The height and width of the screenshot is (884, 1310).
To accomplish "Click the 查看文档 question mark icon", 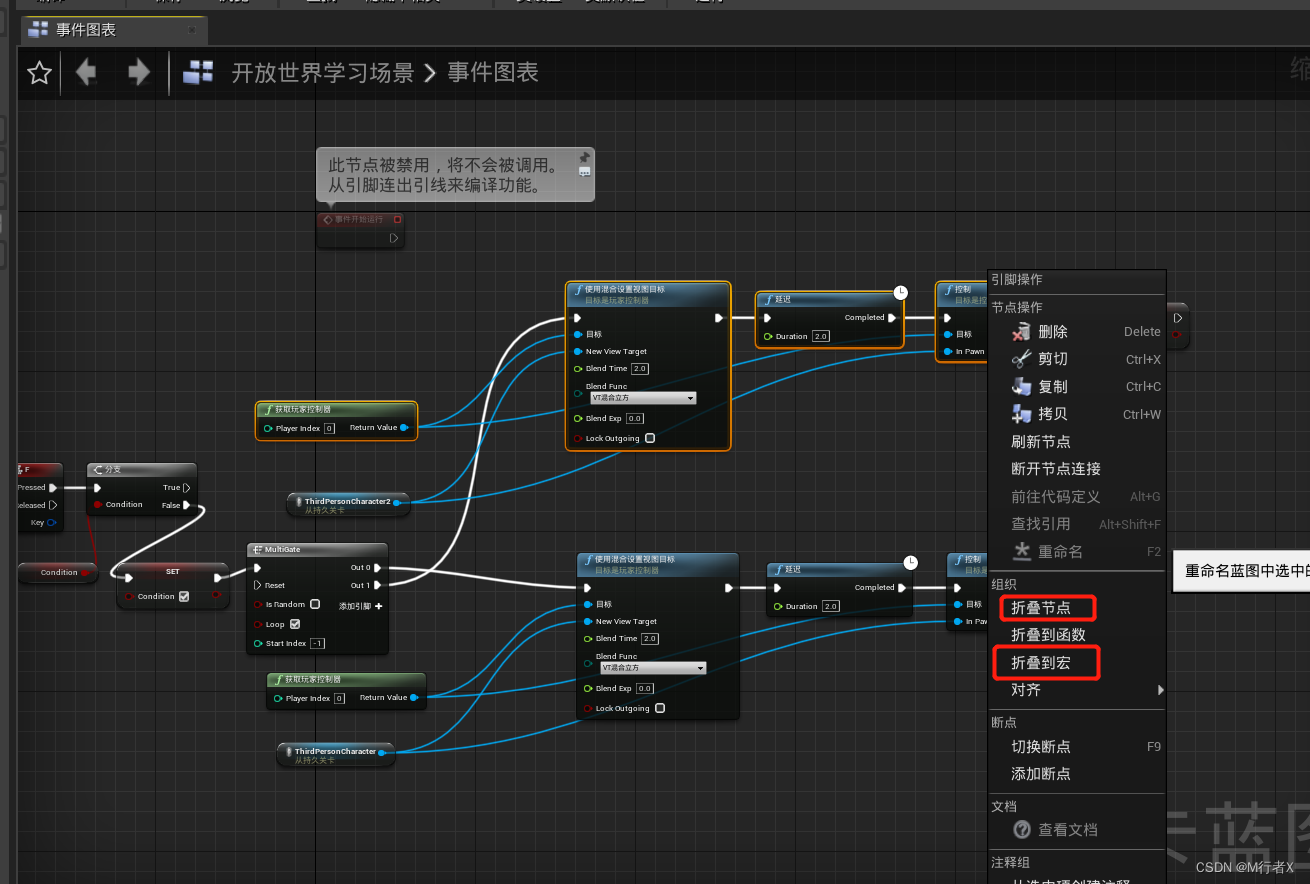I will click(x=1022, y=830).
